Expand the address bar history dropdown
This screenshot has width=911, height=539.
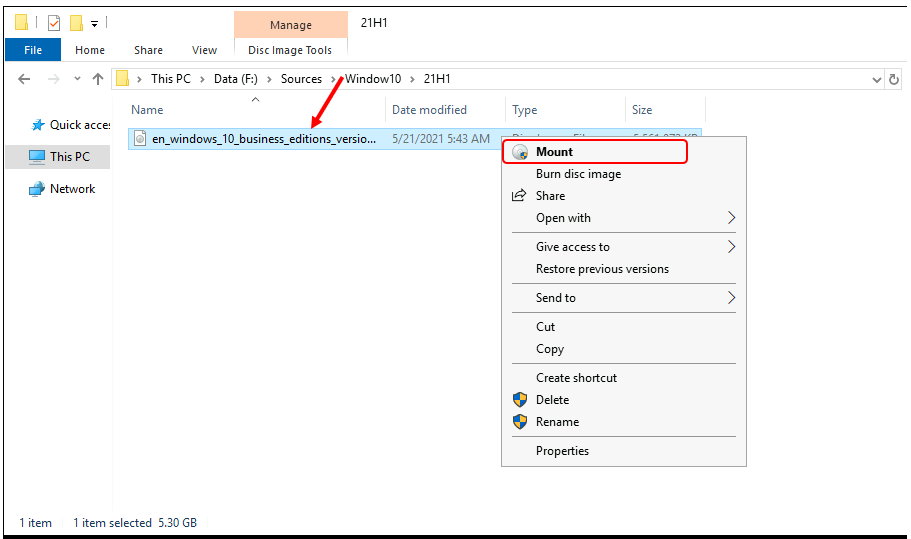[877, 80]
